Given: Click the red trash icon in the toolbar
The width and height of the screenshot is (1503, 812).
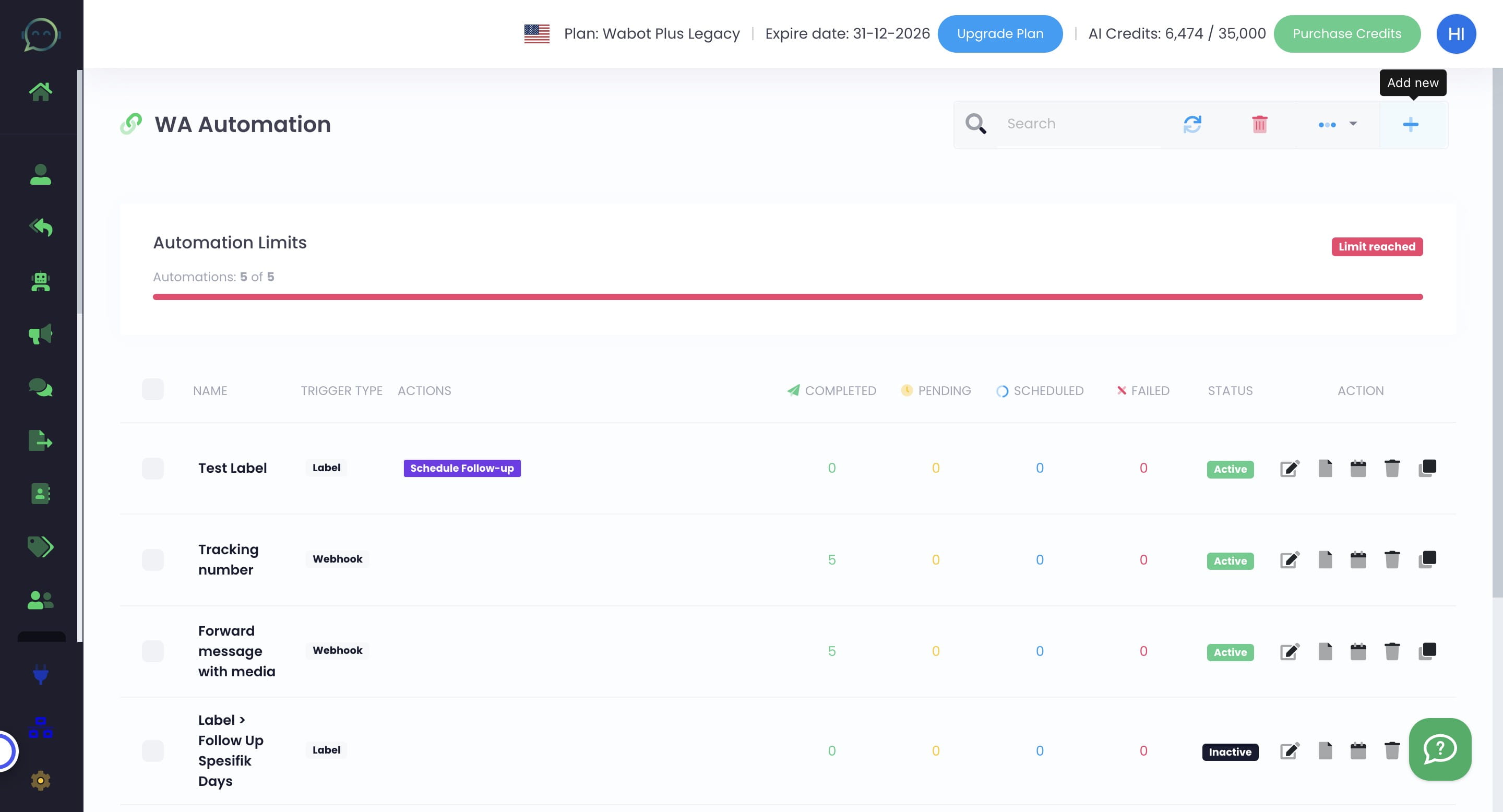Looking at the screenshot, I should (x=1259, y=124).
